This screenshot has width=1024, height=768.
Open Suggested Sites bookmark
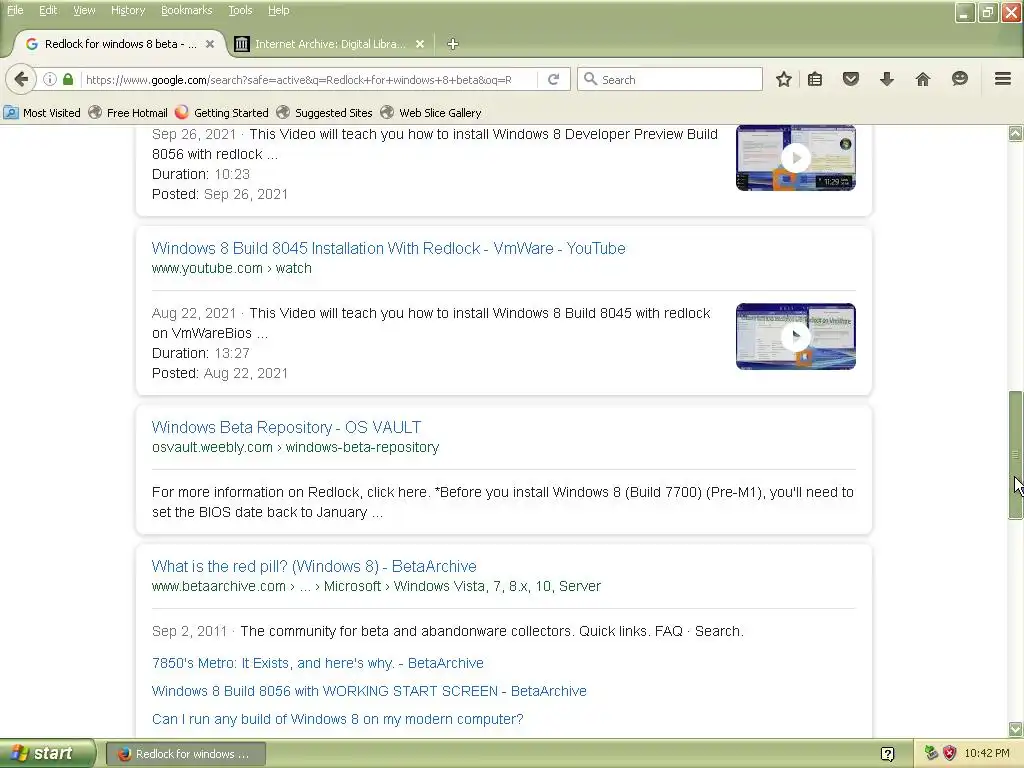(325, 113)
